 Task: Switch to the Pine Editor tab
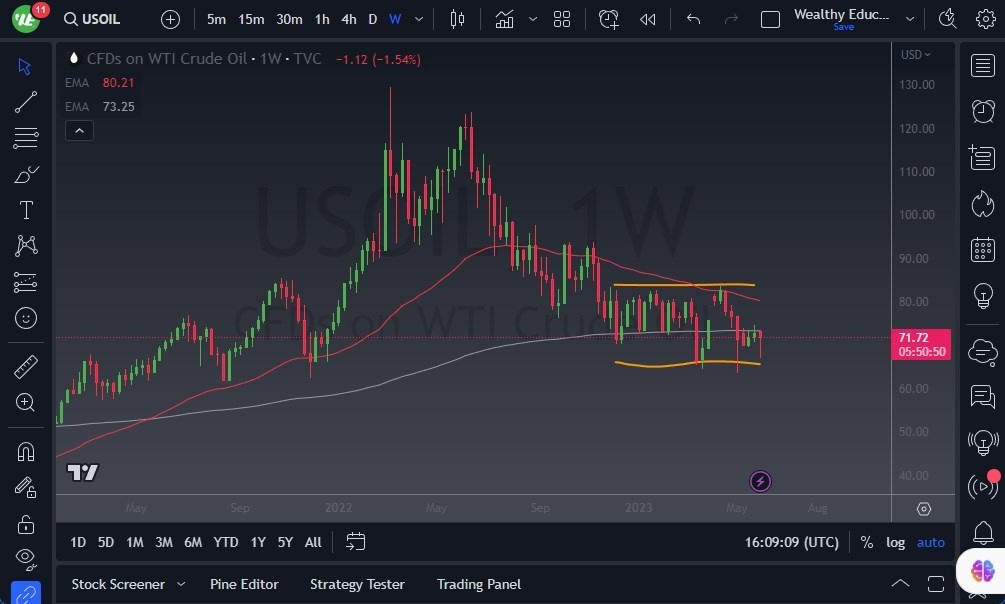click(x=244, y=584)
